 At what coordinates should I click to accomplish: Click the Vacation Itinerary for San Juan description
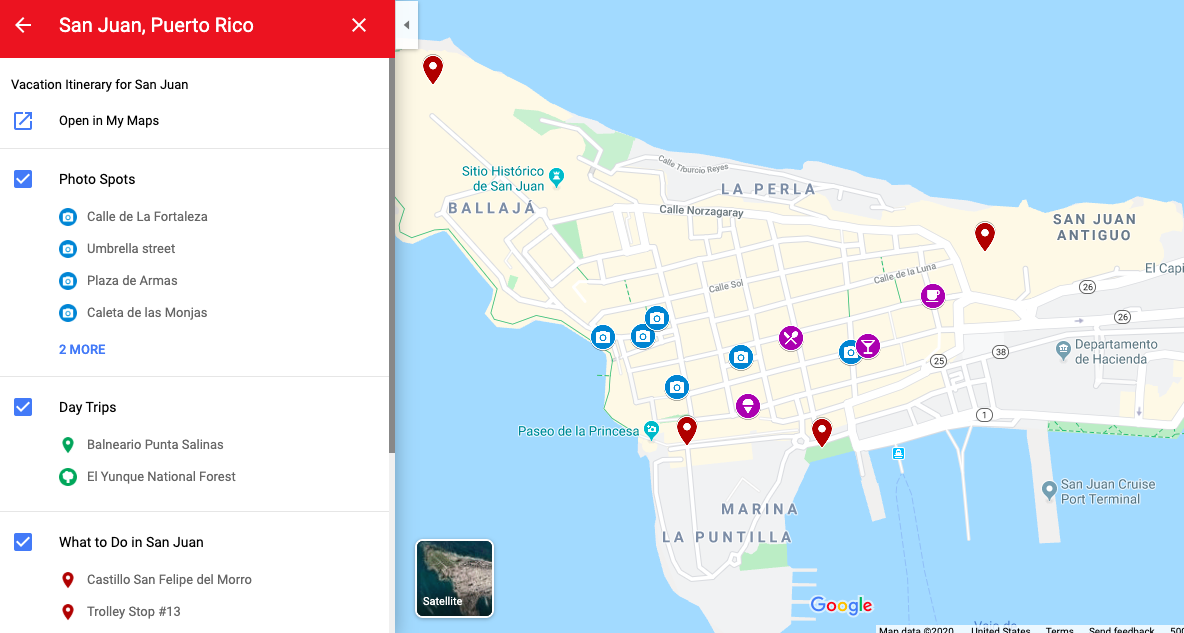click(x=100, y=85)
